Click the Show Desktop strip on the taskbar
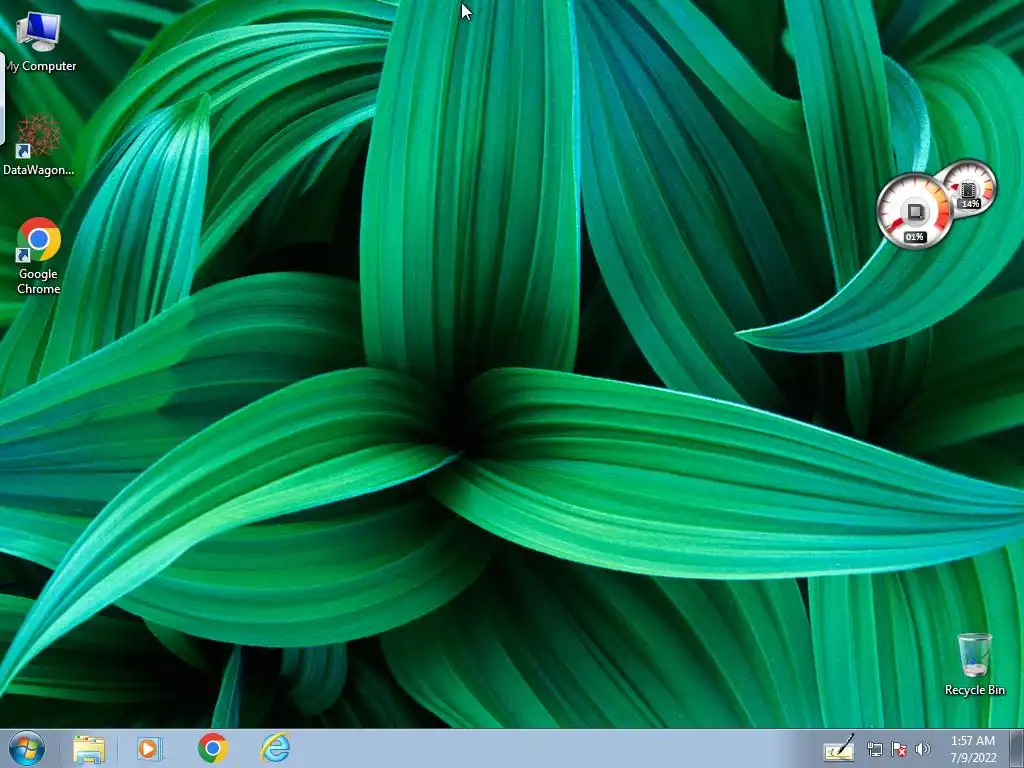This screenshot has height=768, width=1024. coord(1017,748)
